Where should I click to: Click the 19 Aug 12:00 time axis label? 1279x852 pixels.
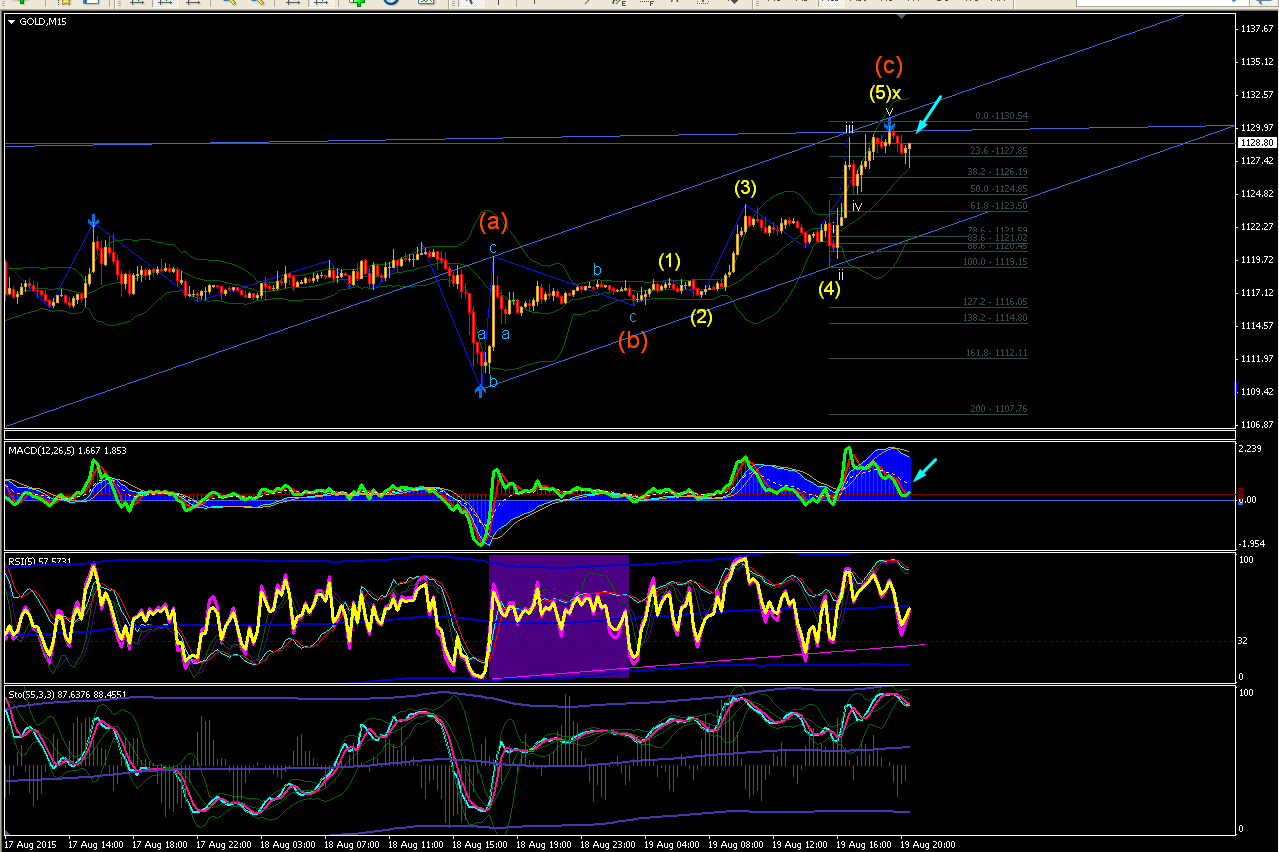tap(800, 845)
